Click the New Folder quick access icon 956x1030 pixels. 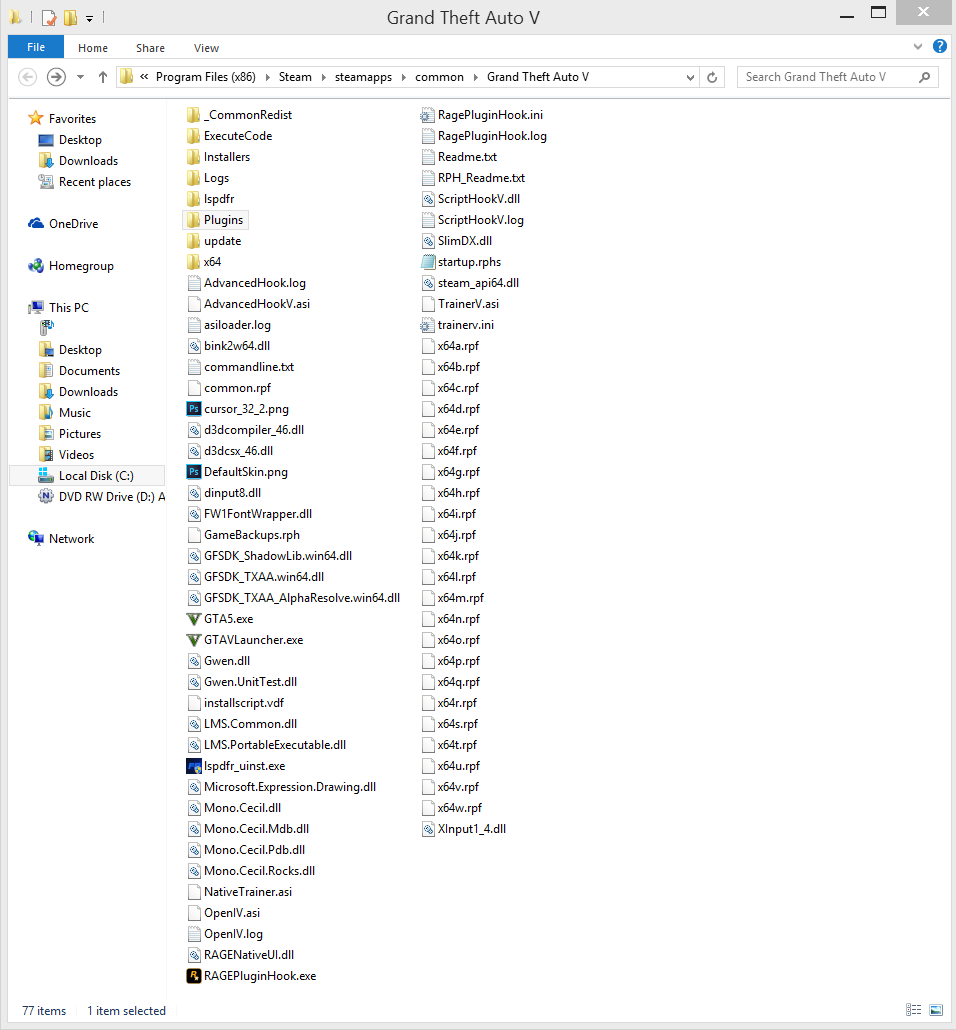point(70,18)
